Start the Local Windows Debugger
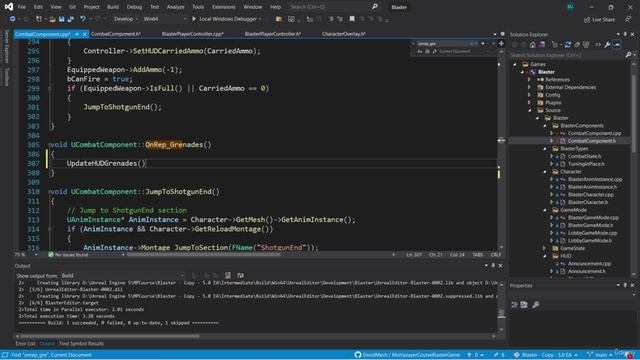The image size is (640, 360). tap(226, 19)
